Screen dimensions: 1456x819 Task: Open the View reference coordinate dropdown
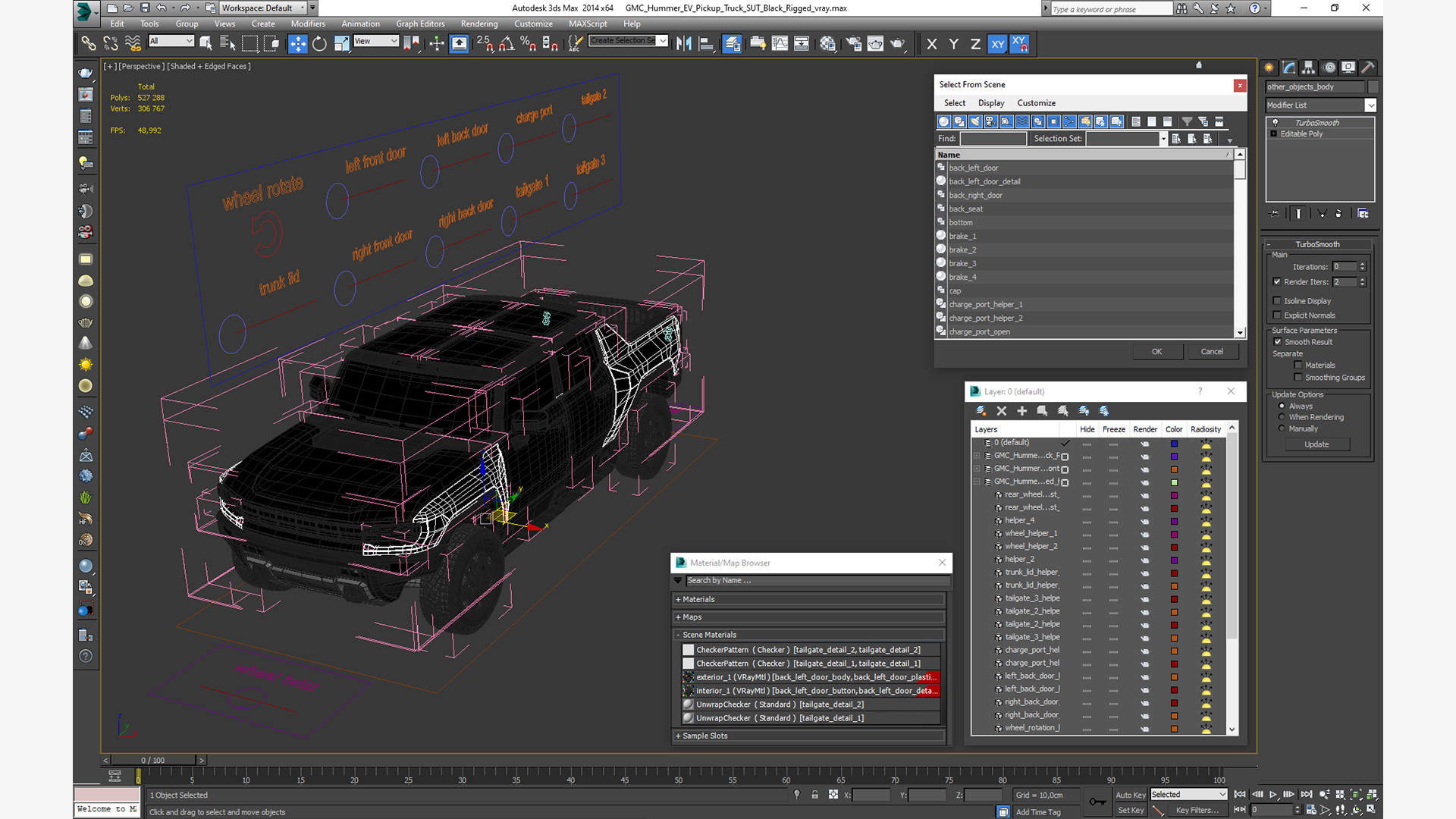point(376,41)
